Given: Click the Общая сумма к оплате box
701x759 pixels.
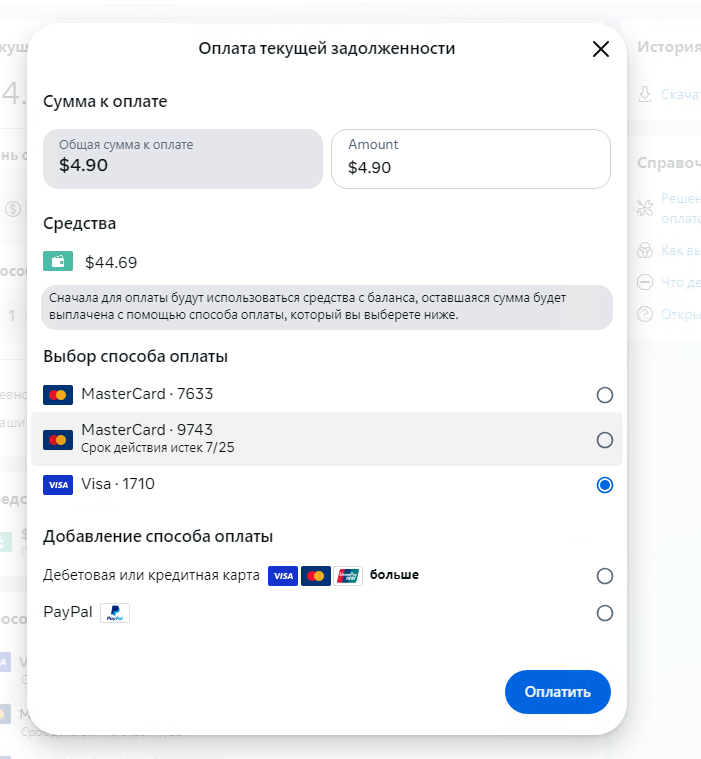Looking at the screenshot, I should pos(182,159).
